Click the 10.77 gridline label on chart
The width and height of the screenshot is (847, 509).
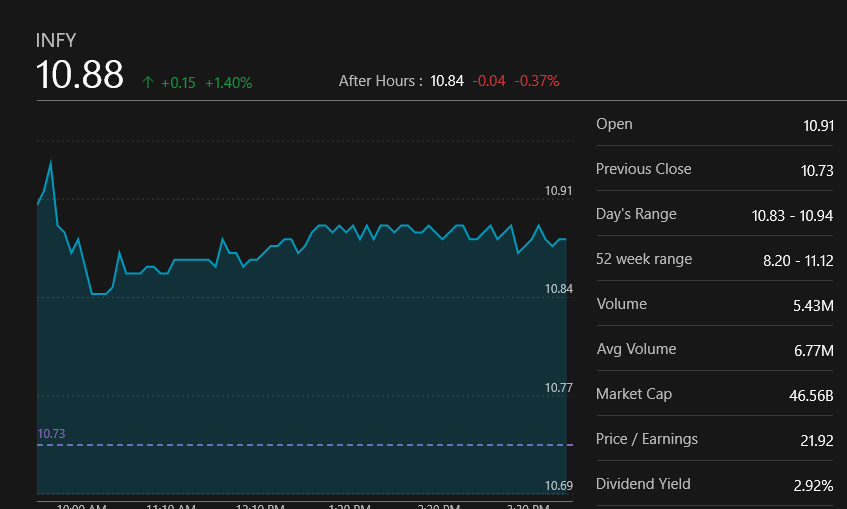559,387
